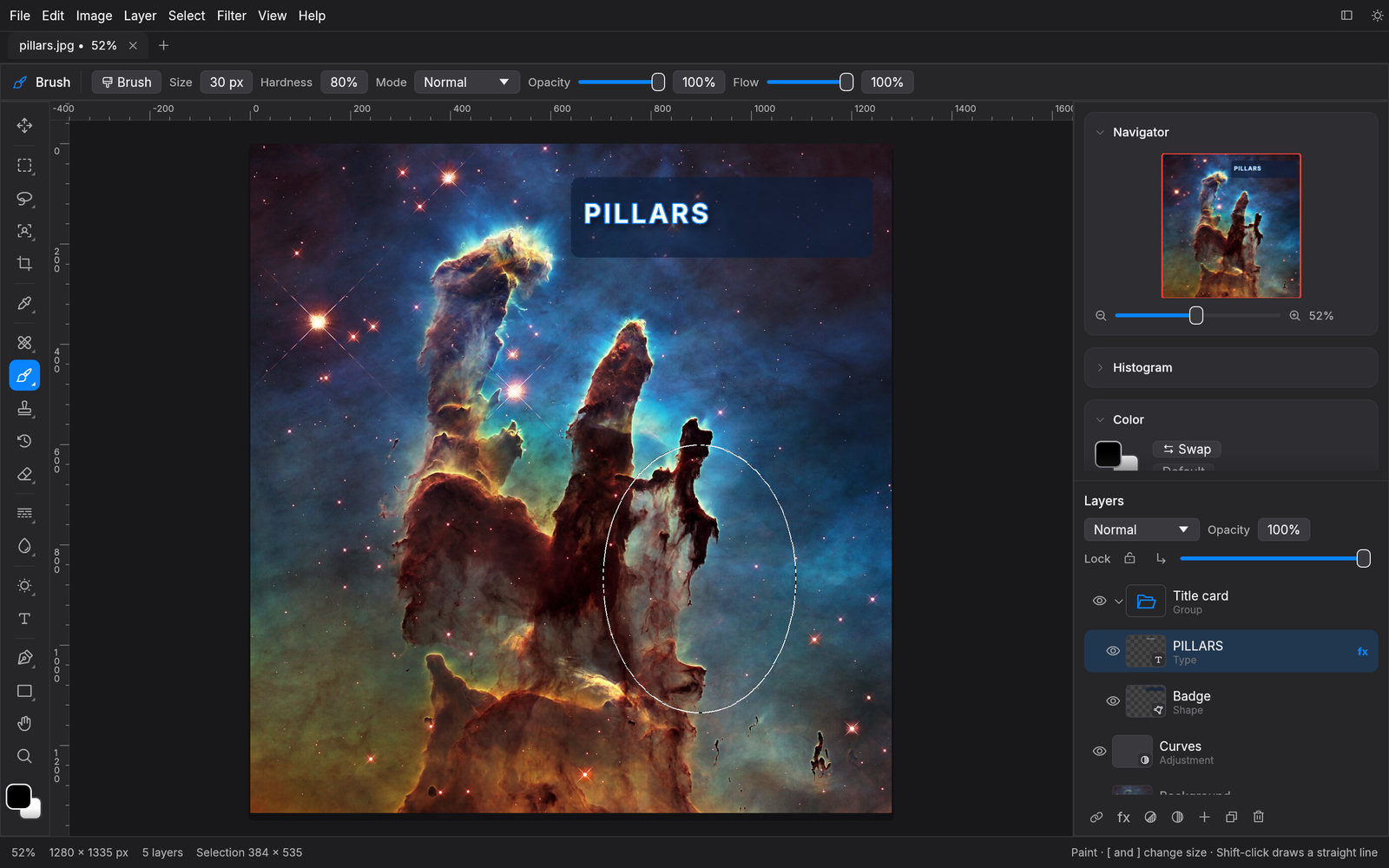Collapse the Title card group
This screenshot has height=868, width=1389.
coord(1119,601)
